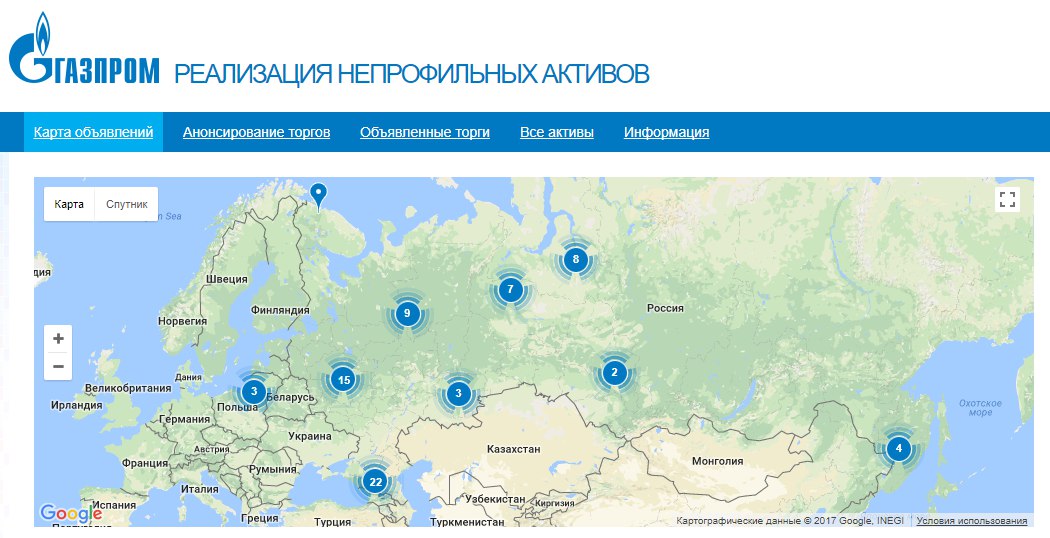Click the Румыния map label
This screenshot has width=1050, height=538.
273,470
